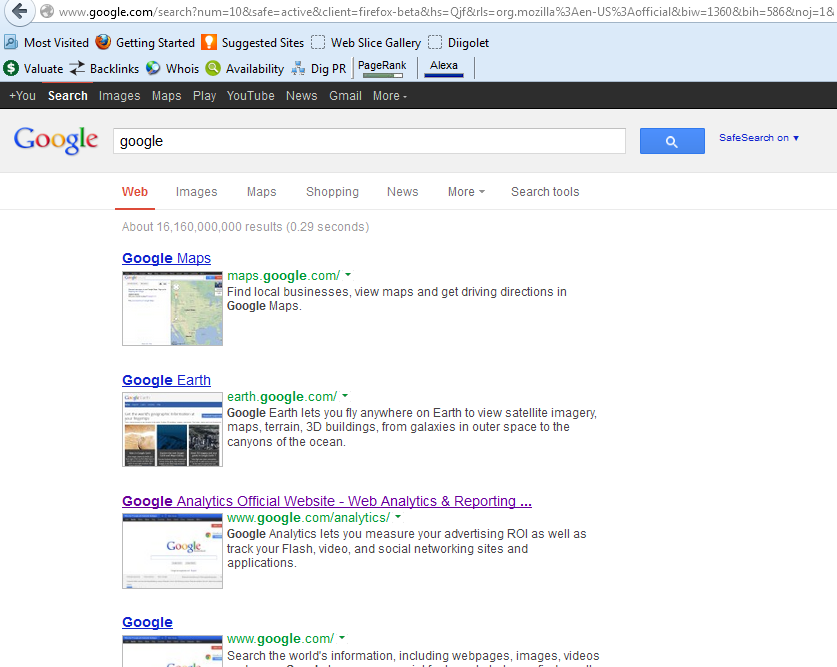Click the globe site identity icon
The height and width of the screenshot is (667, 837).
click(47, 11)
